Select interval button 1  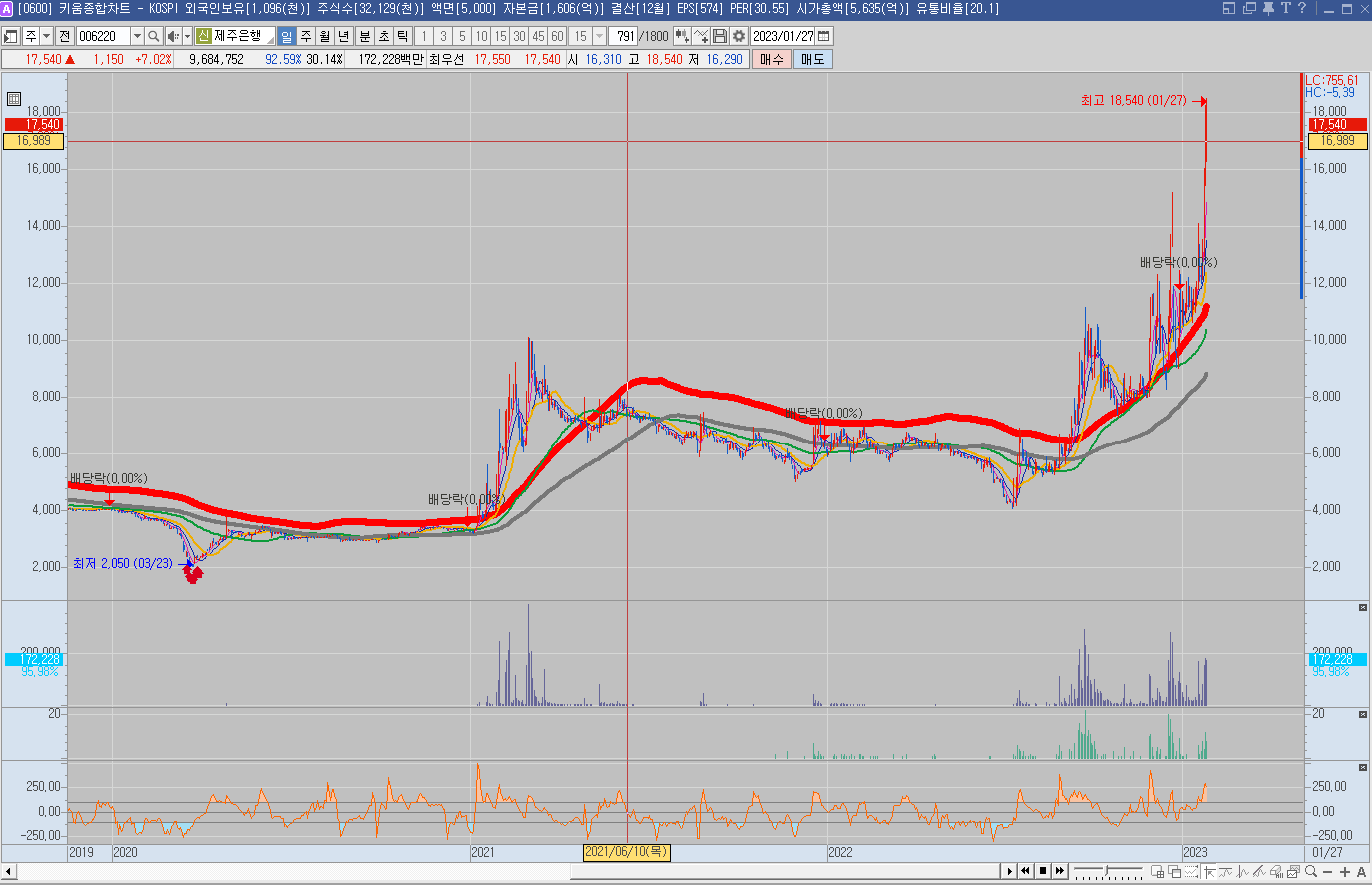pos(424,36)
